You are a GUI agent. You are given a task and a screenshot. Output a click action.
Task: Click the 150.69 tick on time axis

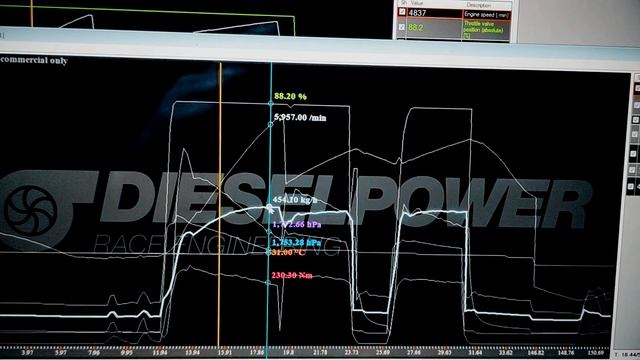click(596, 352)
